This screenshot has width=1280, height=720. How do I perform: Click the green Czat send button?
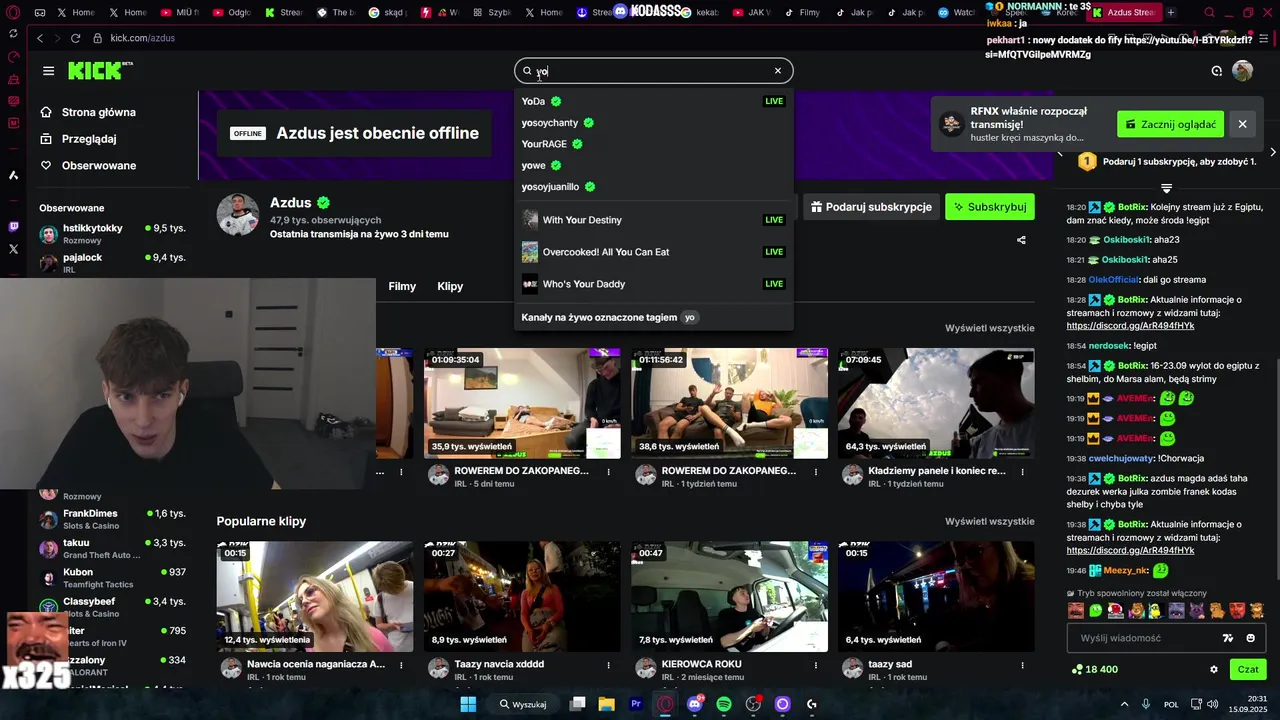click(x=1248, y=670)
